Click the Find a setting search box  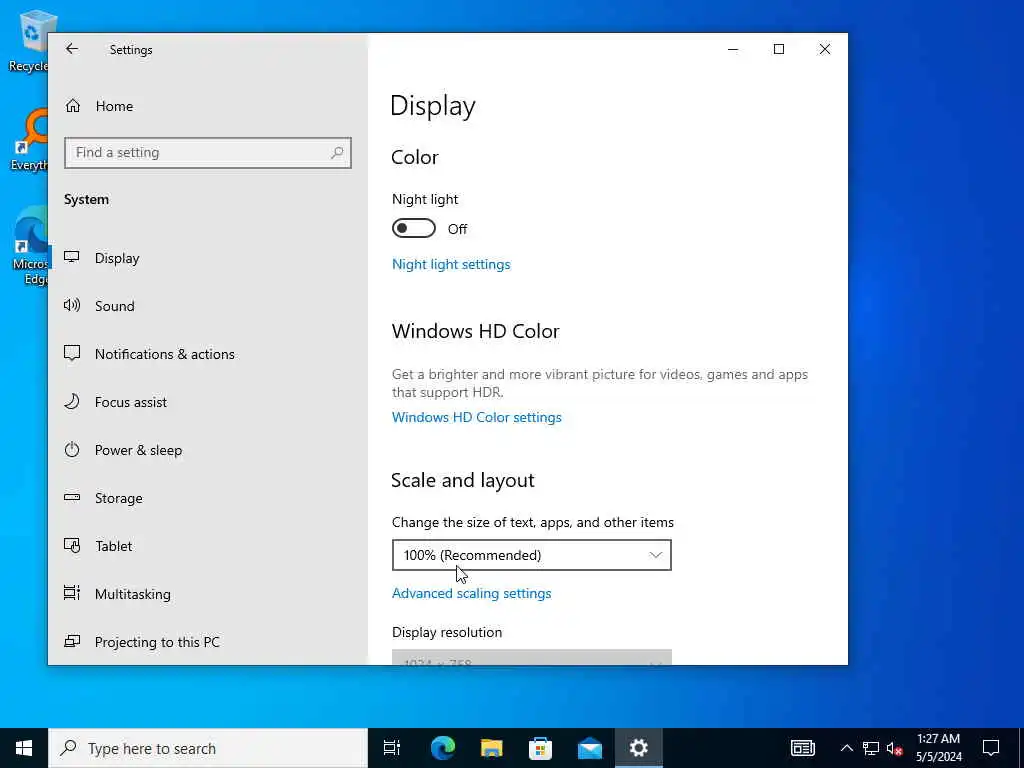pyautogui.click(x=208, y=153)
